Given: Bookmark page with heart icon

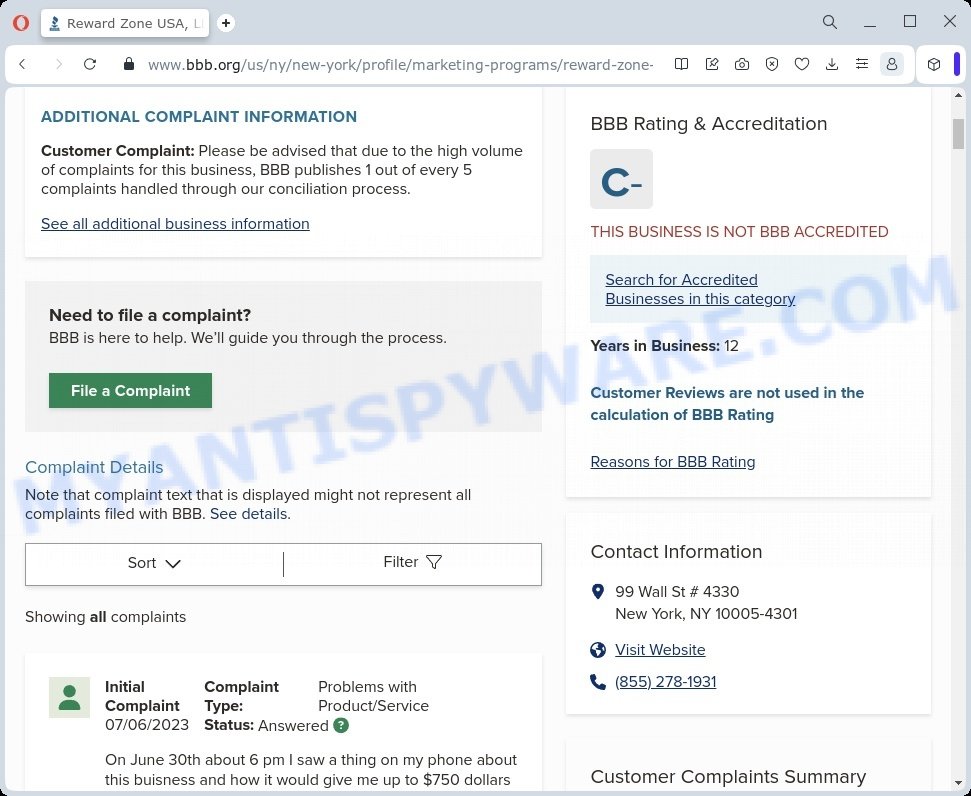Looking at the screenshot, I should [x=802, y=64].
